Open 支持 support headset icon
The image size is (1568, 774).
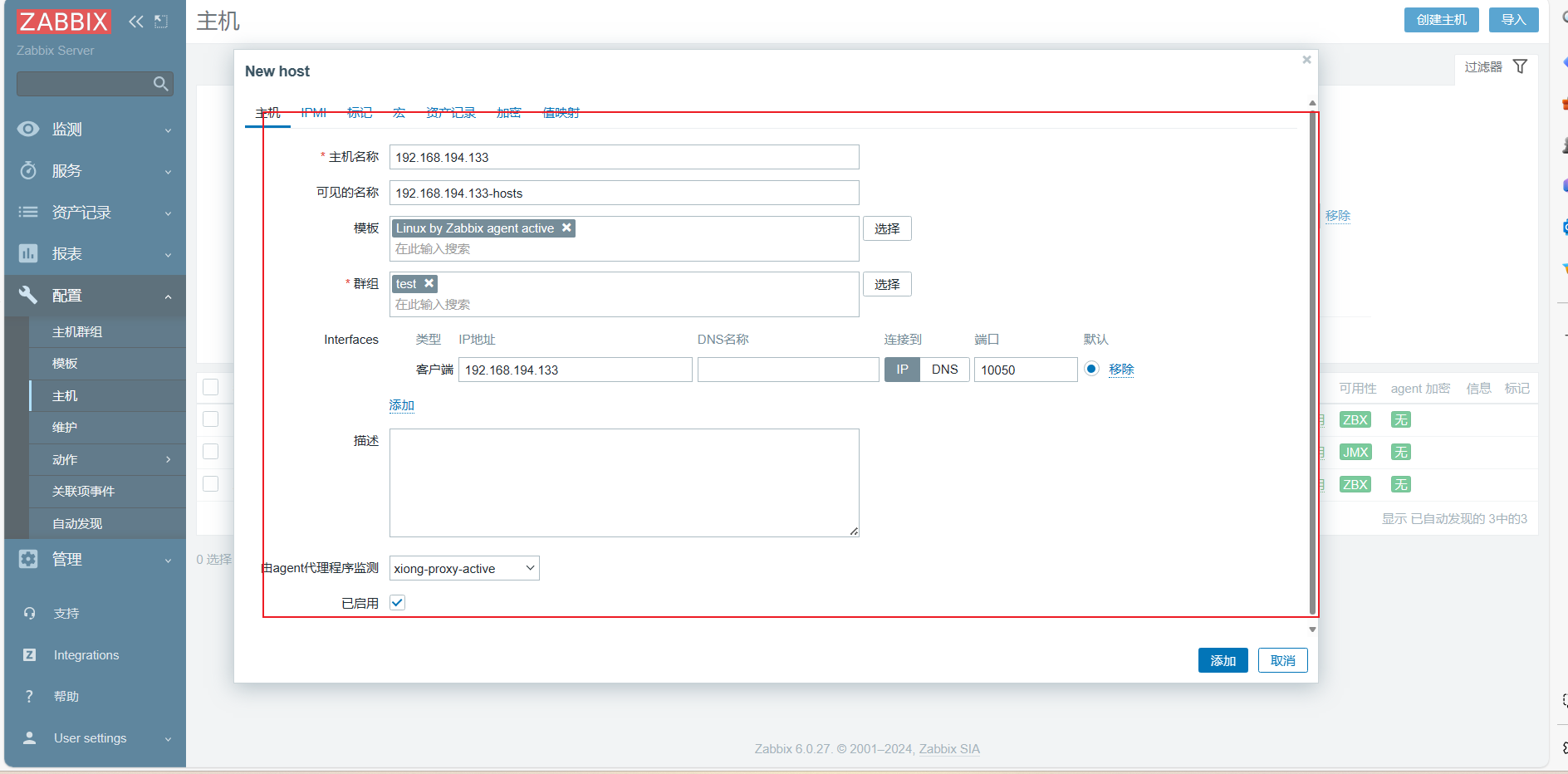click(29, 613)
